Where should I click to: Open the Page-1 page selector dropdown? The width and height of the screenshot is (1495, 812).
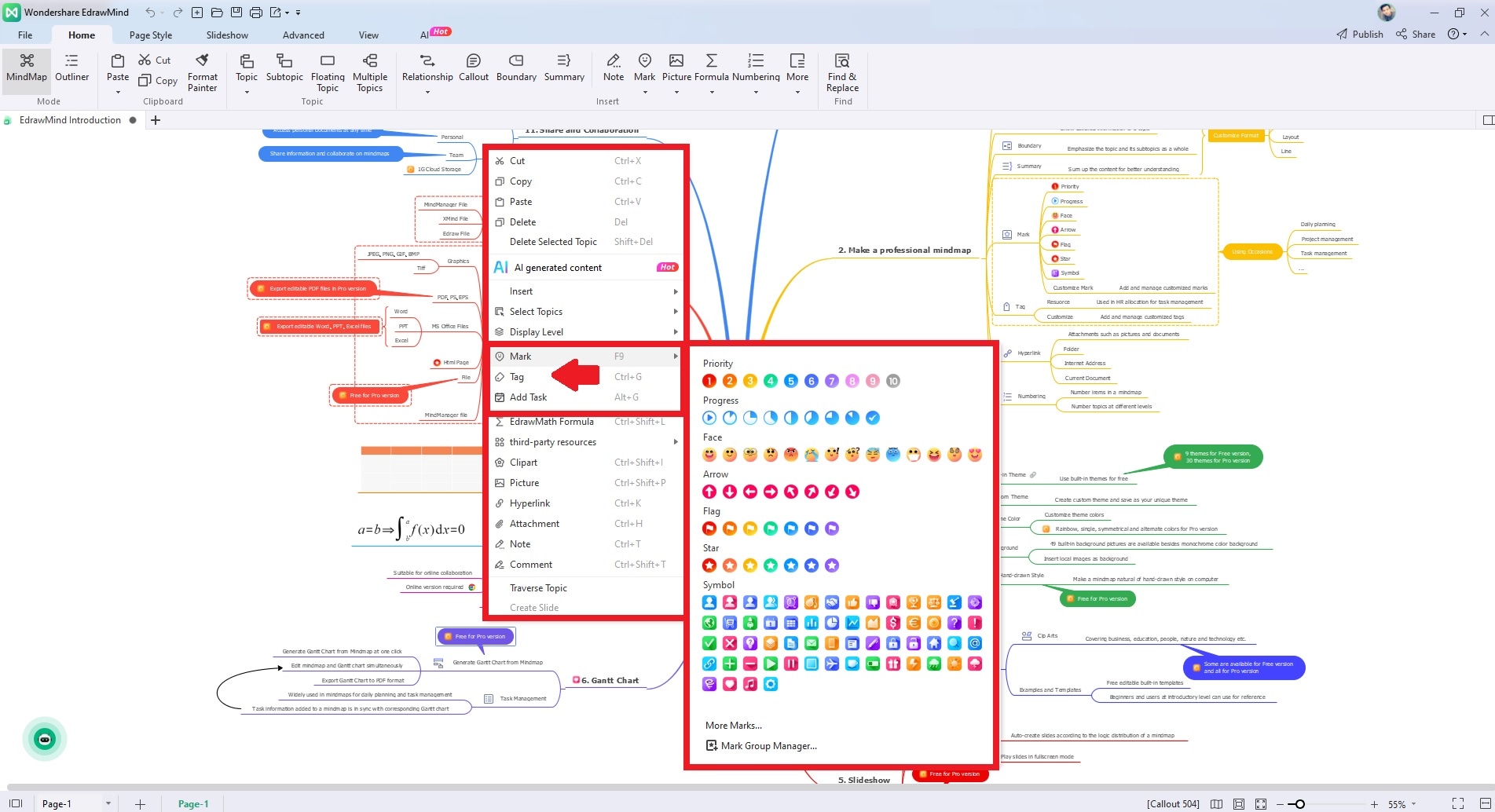pos(108,803)
